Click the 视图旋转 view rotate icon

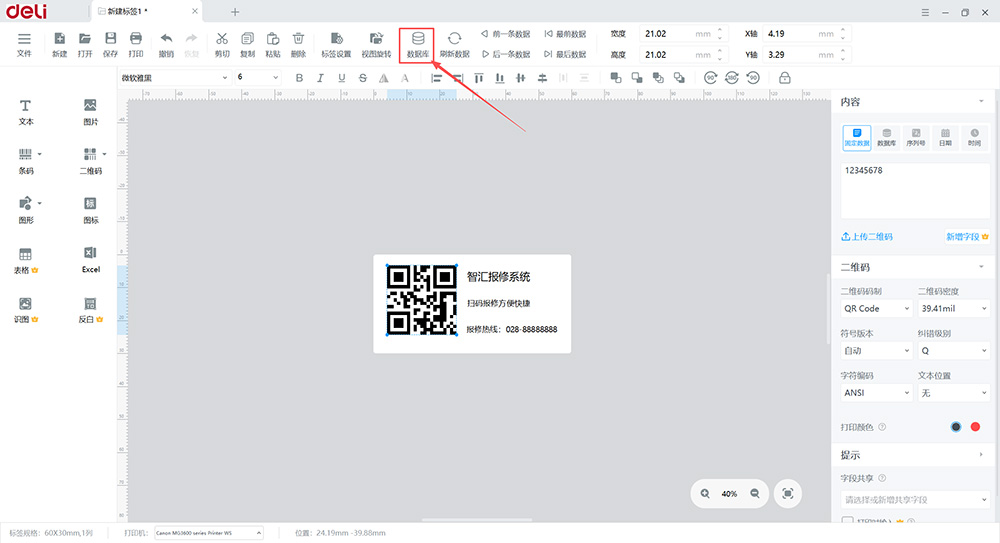click(376, 45)
